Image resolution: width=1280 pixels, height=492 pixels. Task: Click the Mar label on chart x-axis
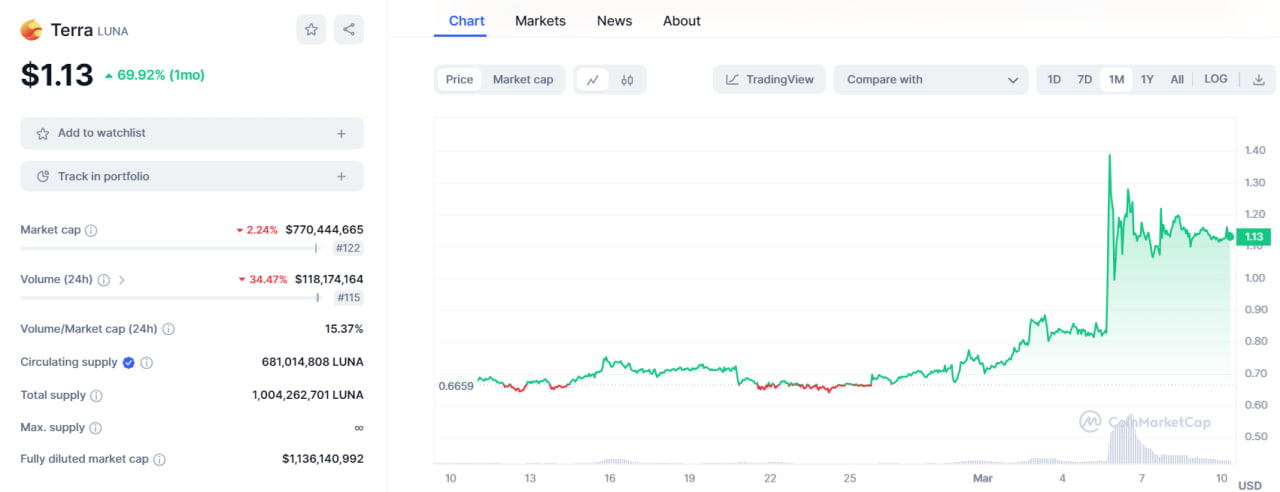[981, 479]
